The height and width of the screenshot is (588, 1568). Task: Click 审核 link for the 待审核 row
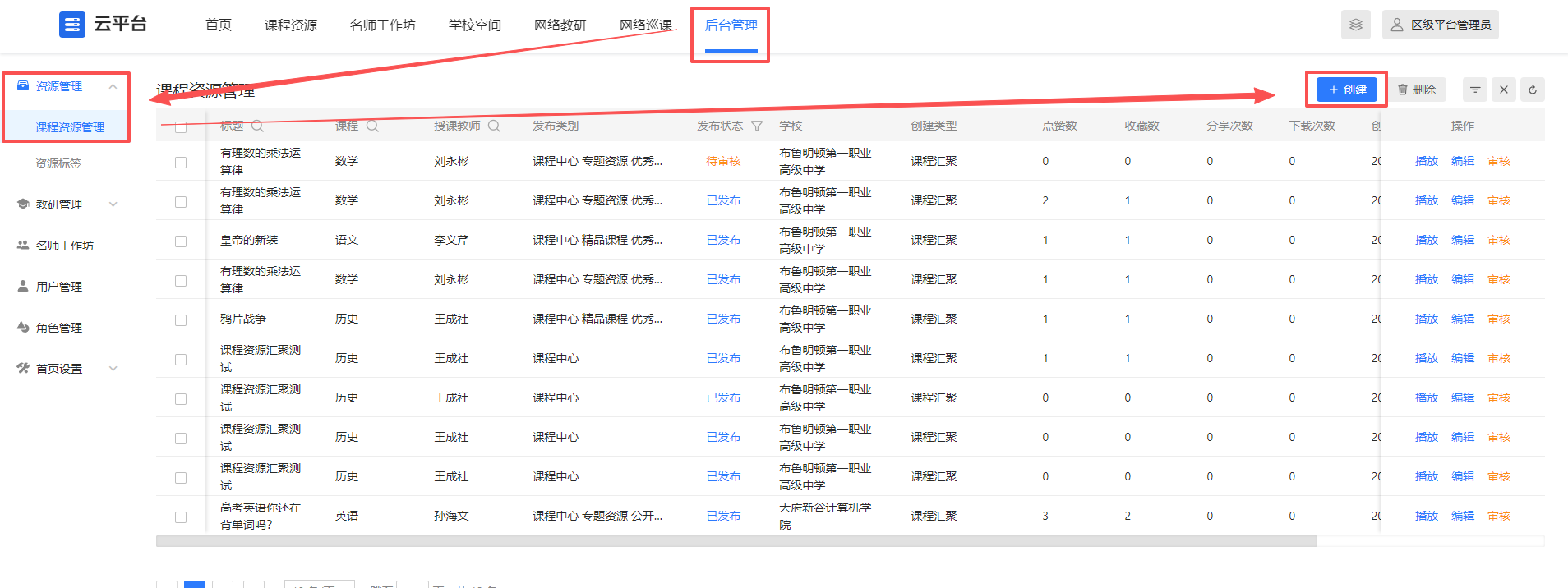point(1499,161)
